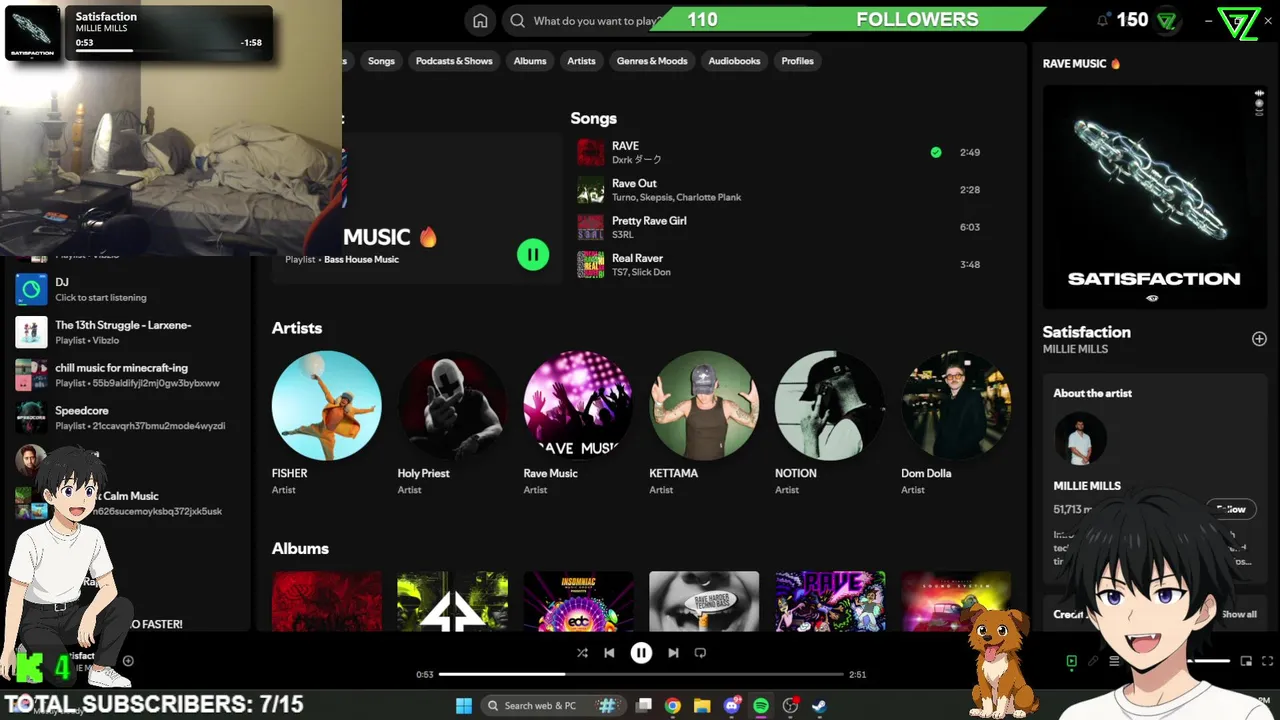Click the Real Raver cover thumbnail
Image resolution: width=1280 pixels, height=720 pixels.
tap(591, 264)
